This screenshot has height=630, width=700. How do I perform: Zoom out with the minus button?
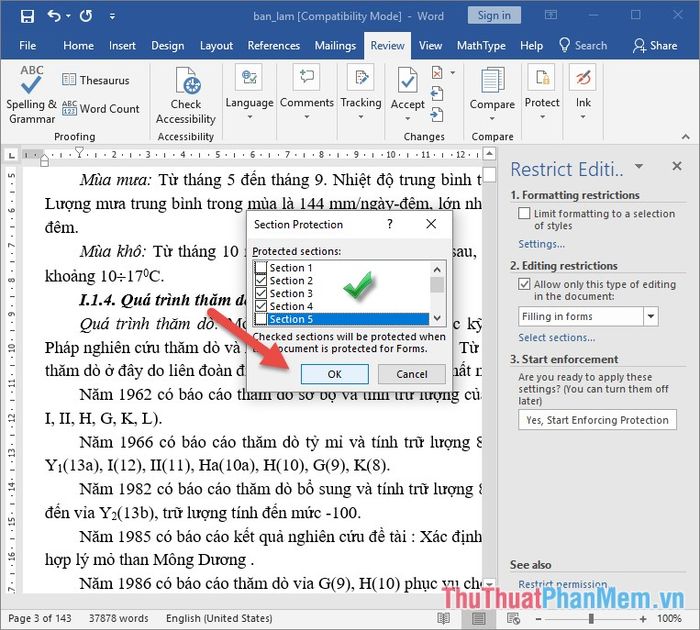point(538,618)
